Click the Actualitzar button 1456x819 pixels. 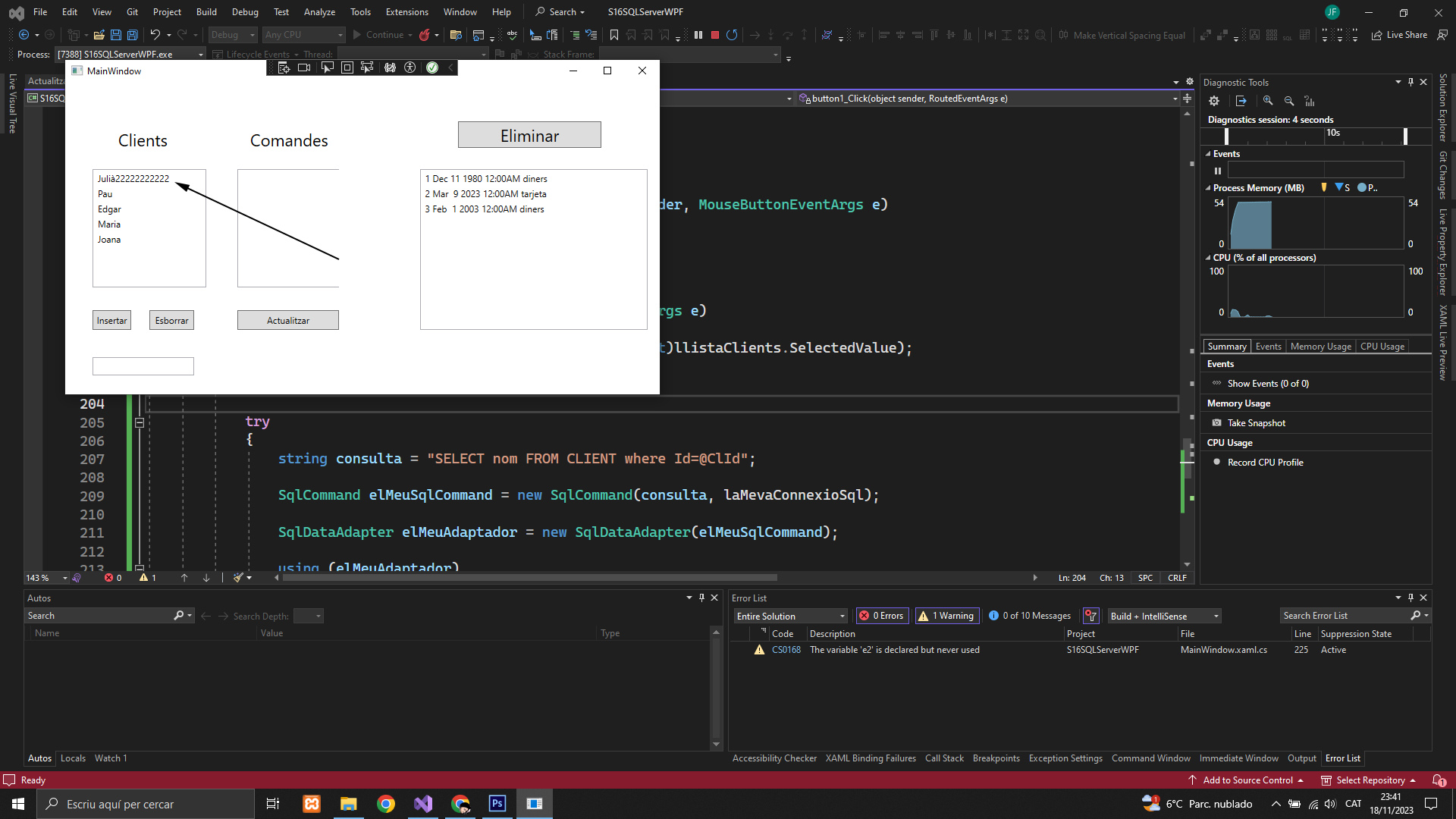click(287, 321)
